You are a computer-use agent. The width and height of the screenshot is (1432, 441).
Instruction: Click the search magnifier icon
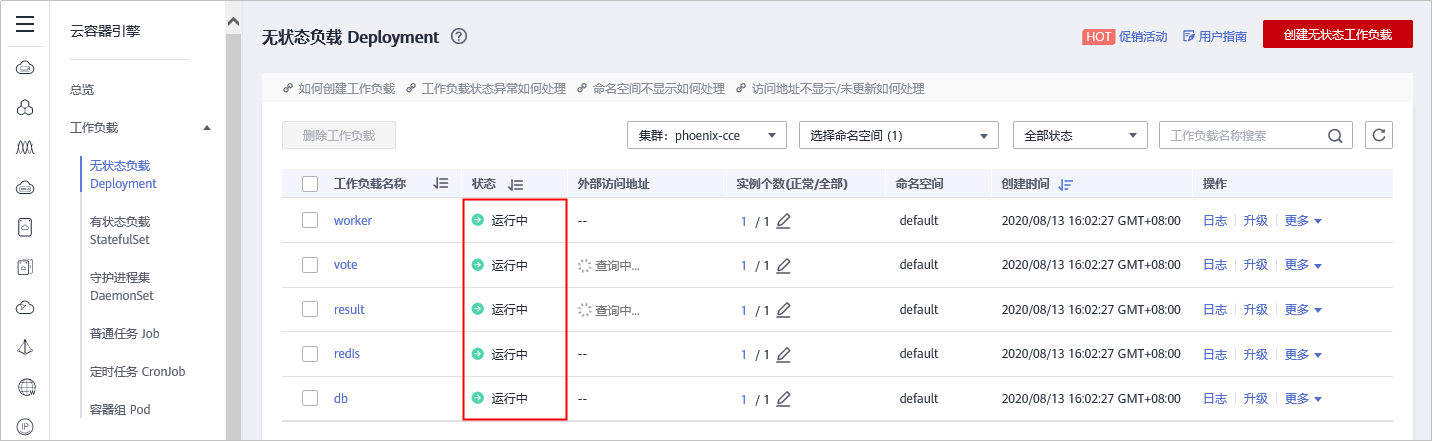[1335, 136]
